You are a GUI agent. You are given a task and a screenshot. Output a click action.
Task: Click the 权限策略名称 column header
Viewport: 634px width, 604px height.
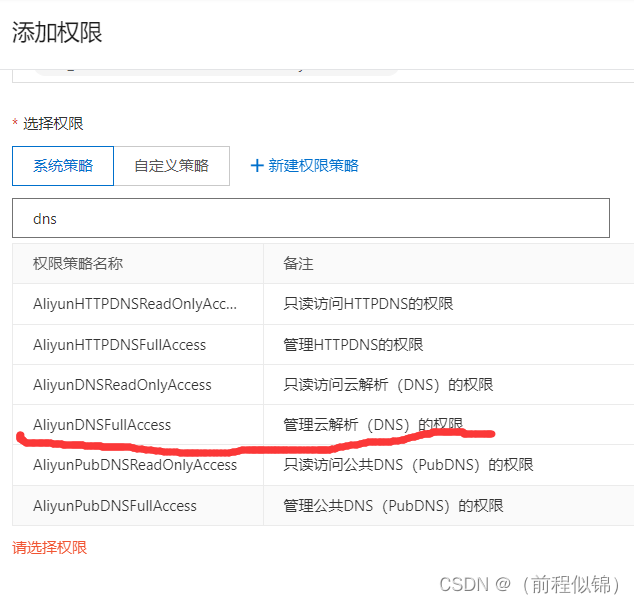[78, 264]
